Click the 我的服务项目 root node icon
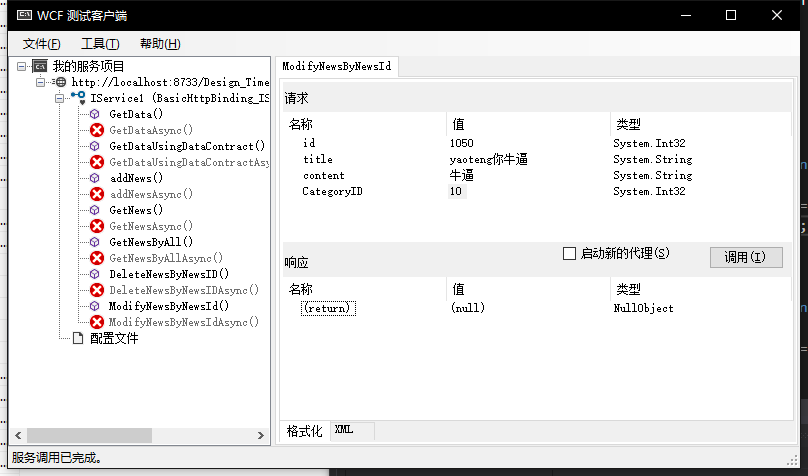 [40, 66]
